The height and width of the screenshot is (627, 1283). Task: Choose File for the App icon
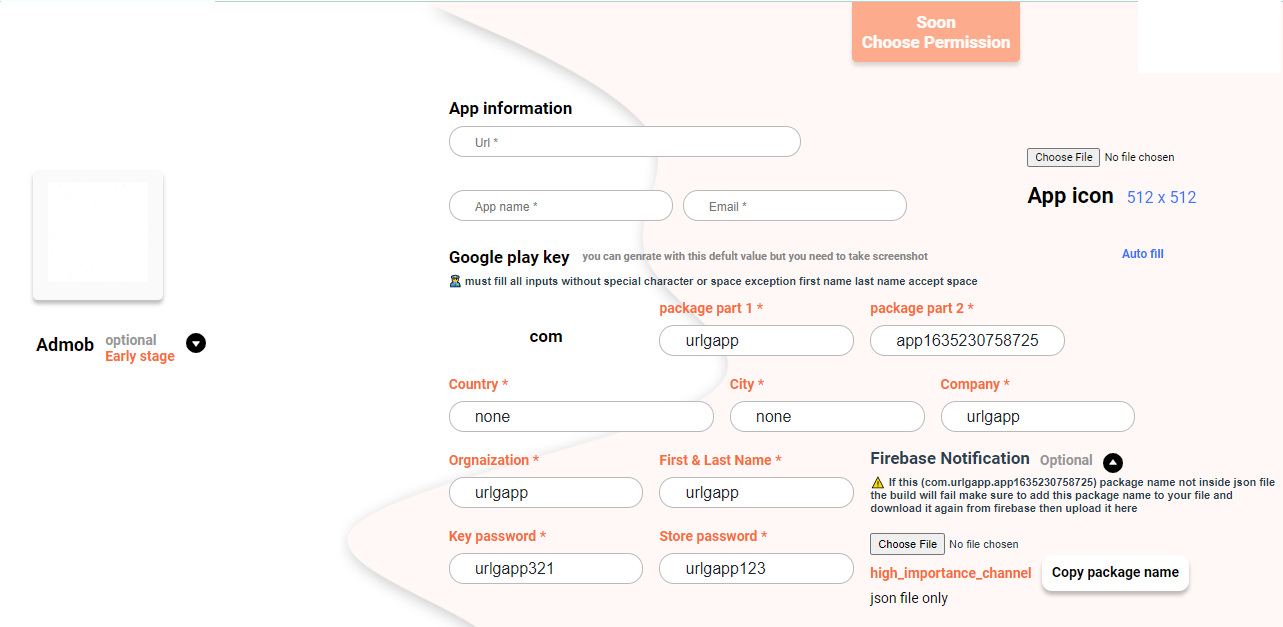[x=1063, y=157]
